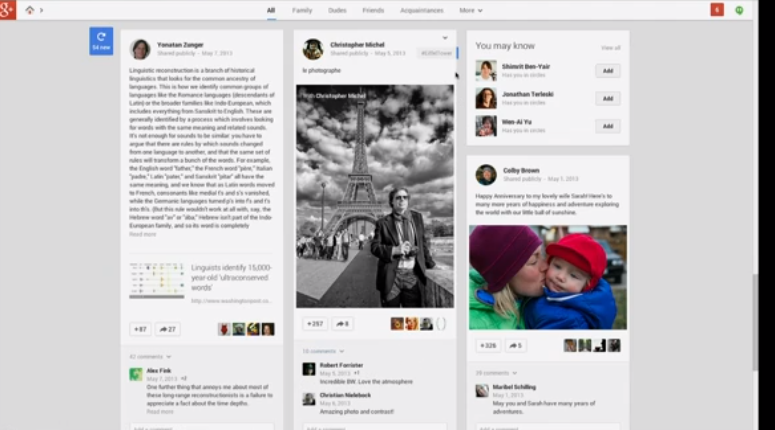Read more of Yonatan Zunger's post

142,234
